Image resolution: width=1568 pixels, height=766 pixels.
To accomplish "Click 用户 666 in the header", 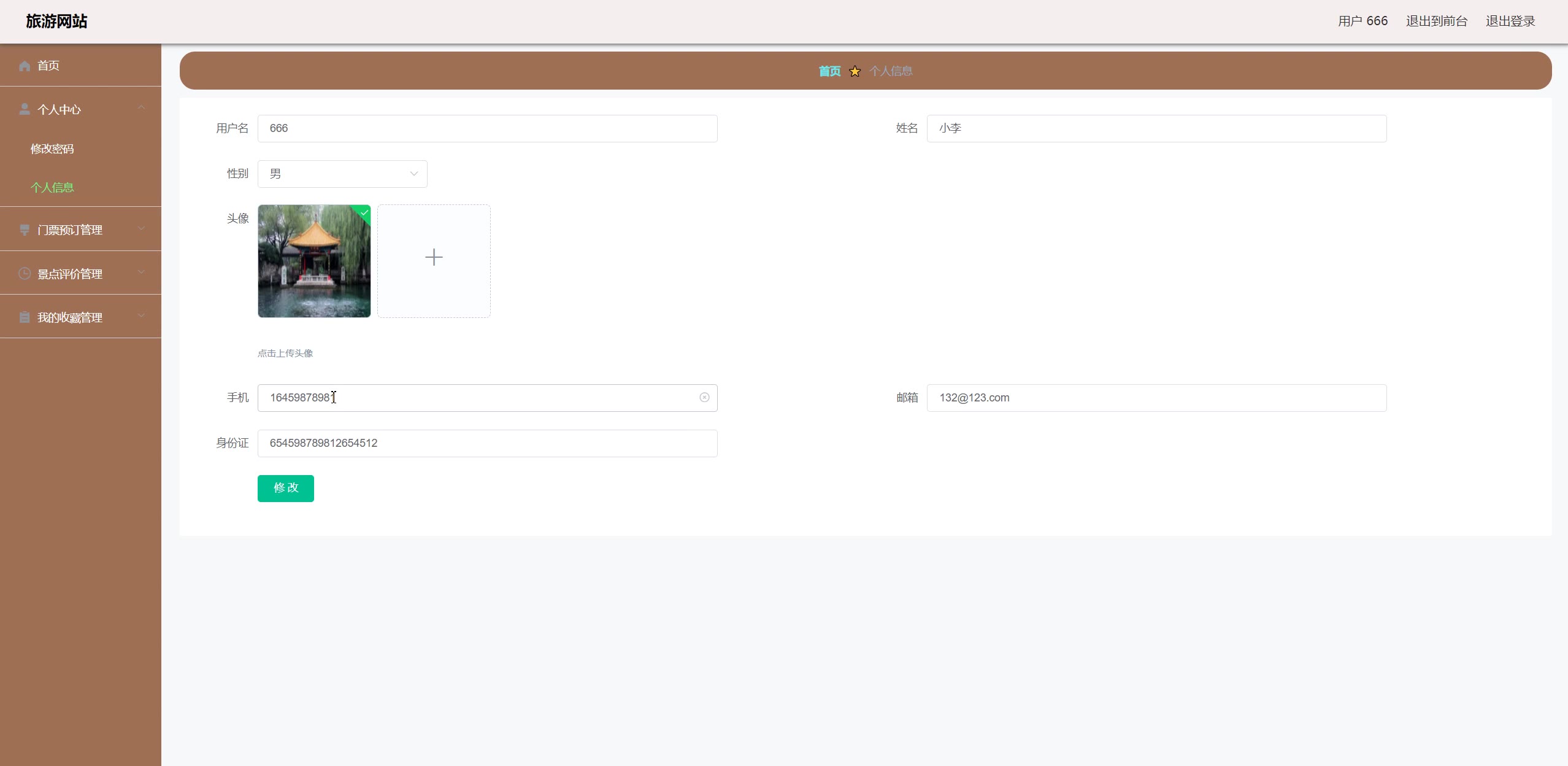I will pyautogui.click(x=1362, y=21).
